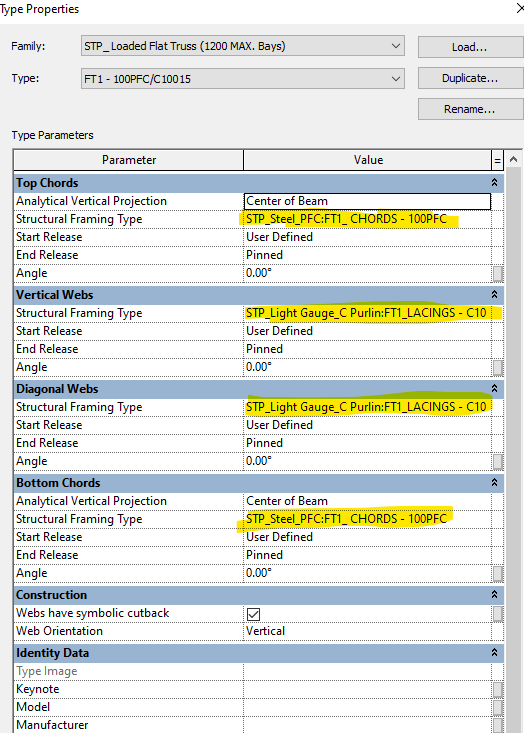Click associate button for Model row

(x=498, y=707)
